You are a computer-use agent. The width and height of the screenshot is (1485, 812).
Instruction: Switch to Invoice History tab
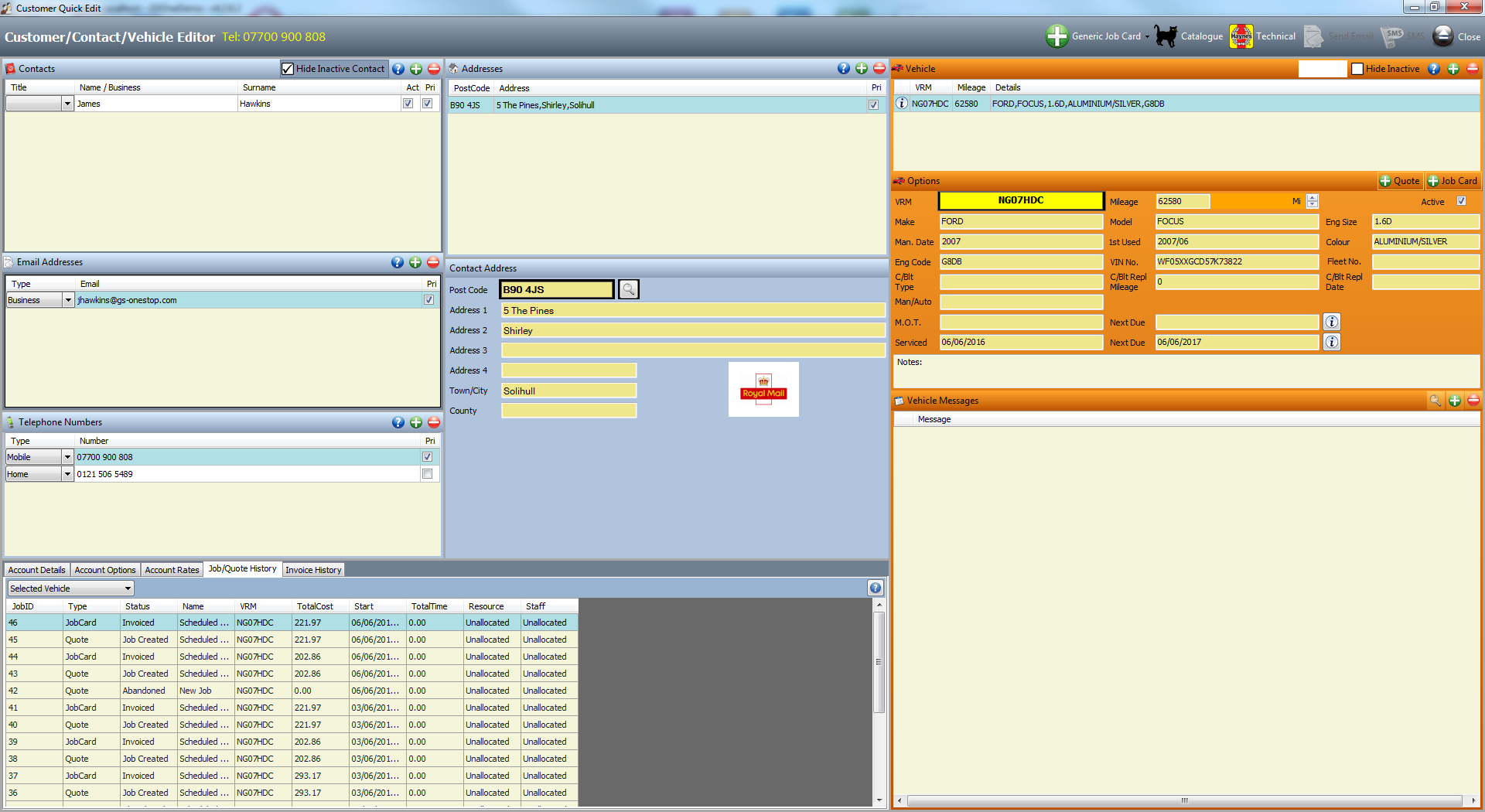(313, 570)
